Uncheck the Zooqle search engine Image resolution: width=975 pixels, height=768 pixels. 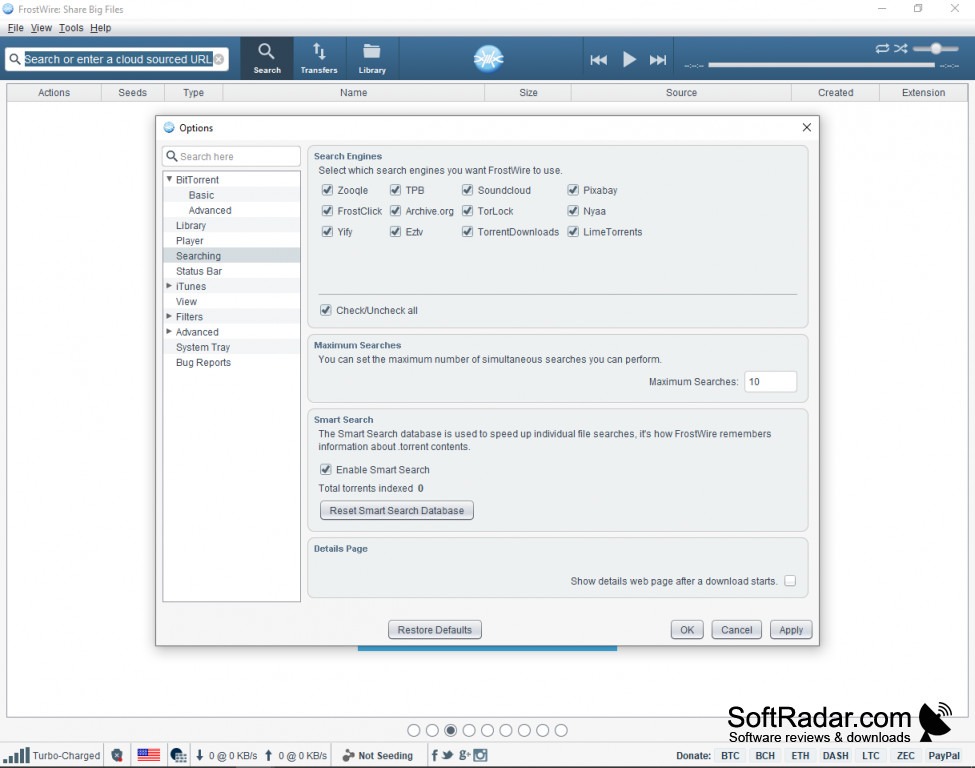[x=327, y=190]
